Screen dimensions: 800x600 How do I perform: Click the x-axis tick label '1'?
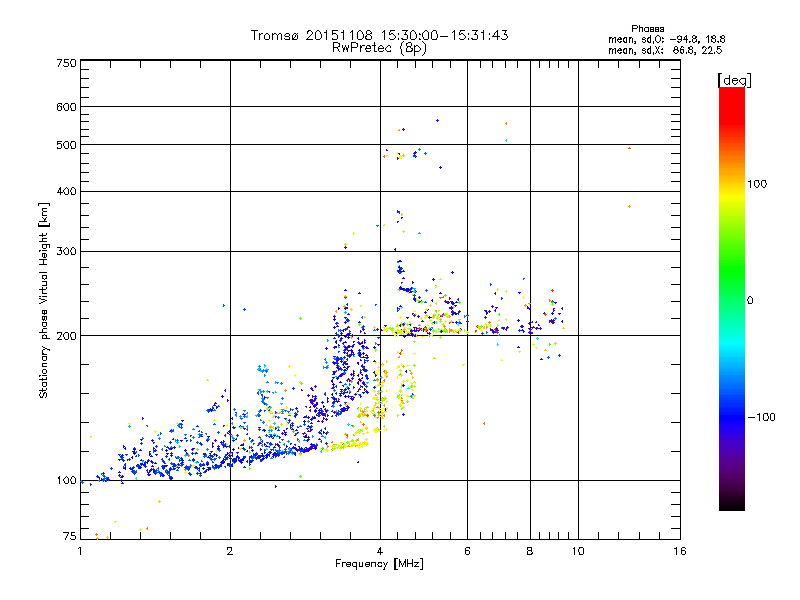[x=80, y=551]
